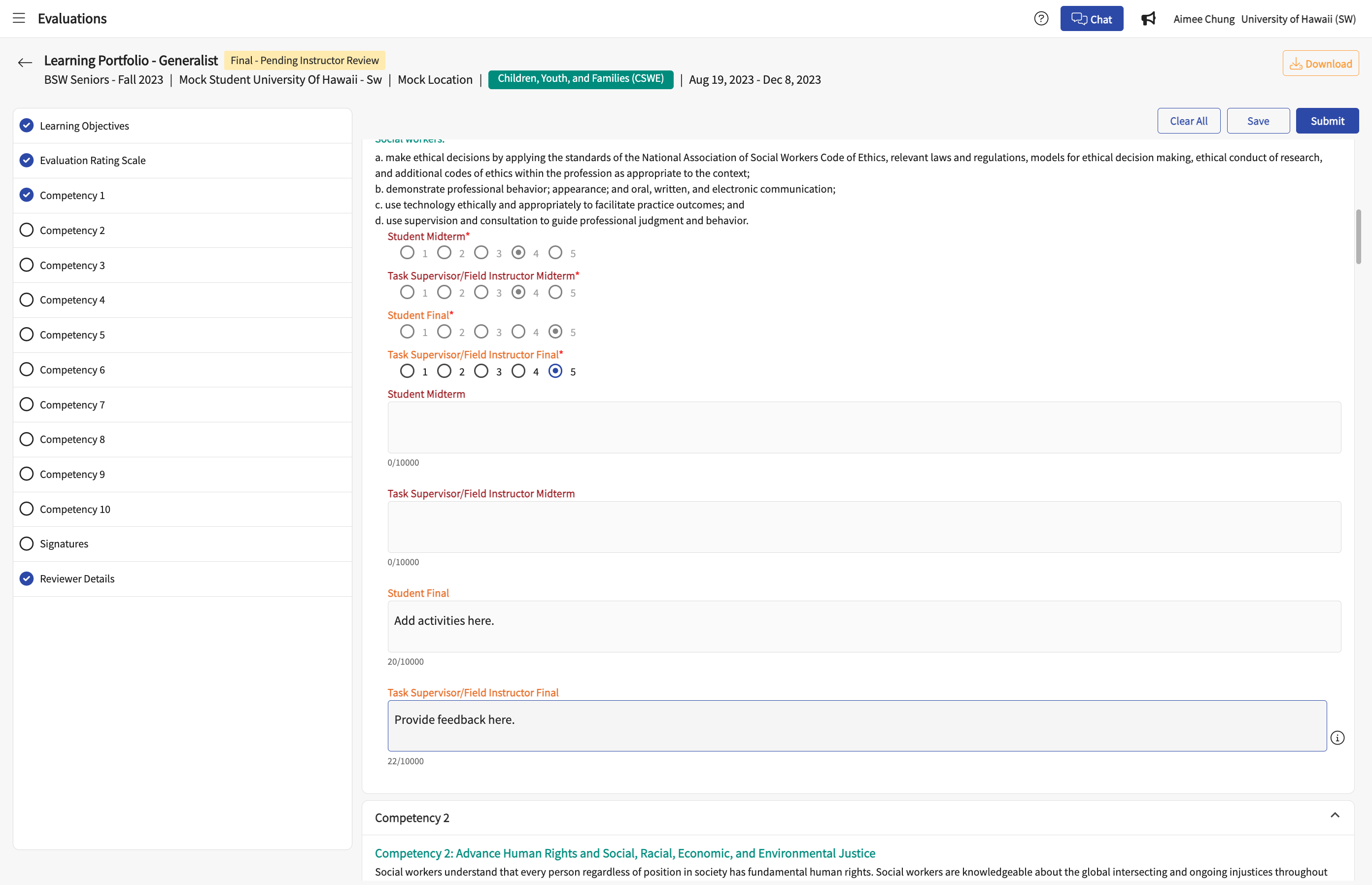The image size is (1372, 885).
Task: Click the Children, Youth, and Families (CSWE) tag
Action: click(581, 79)
